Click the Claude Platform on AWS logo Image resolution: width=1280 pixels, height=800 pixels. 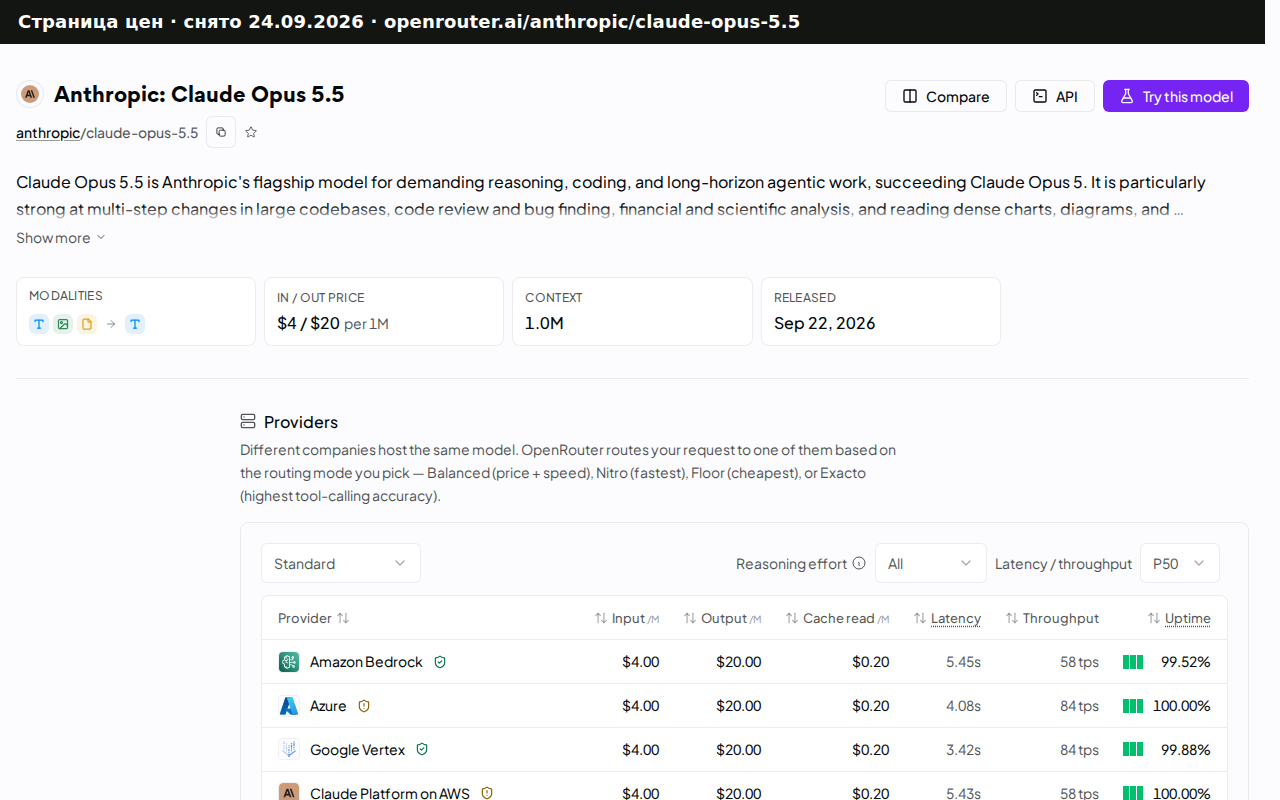coord(289,793)
